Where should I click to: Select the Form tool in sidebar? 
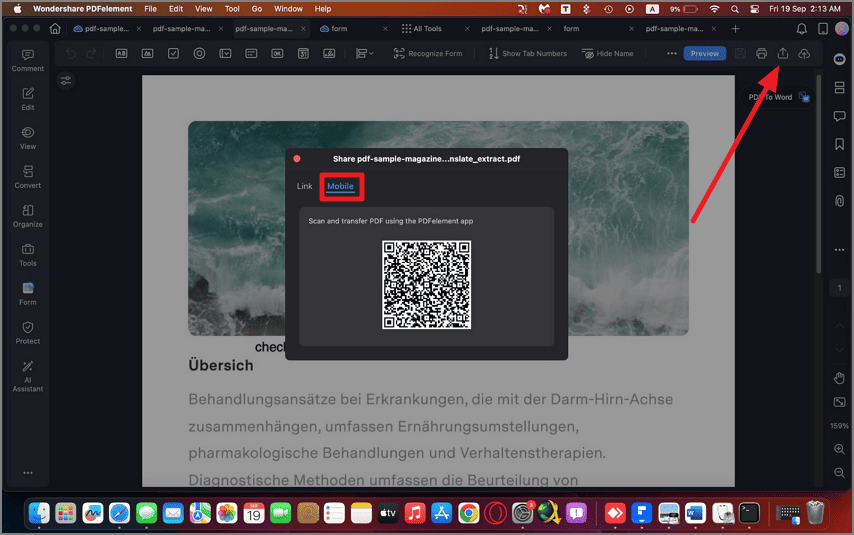tap(28, 294)
